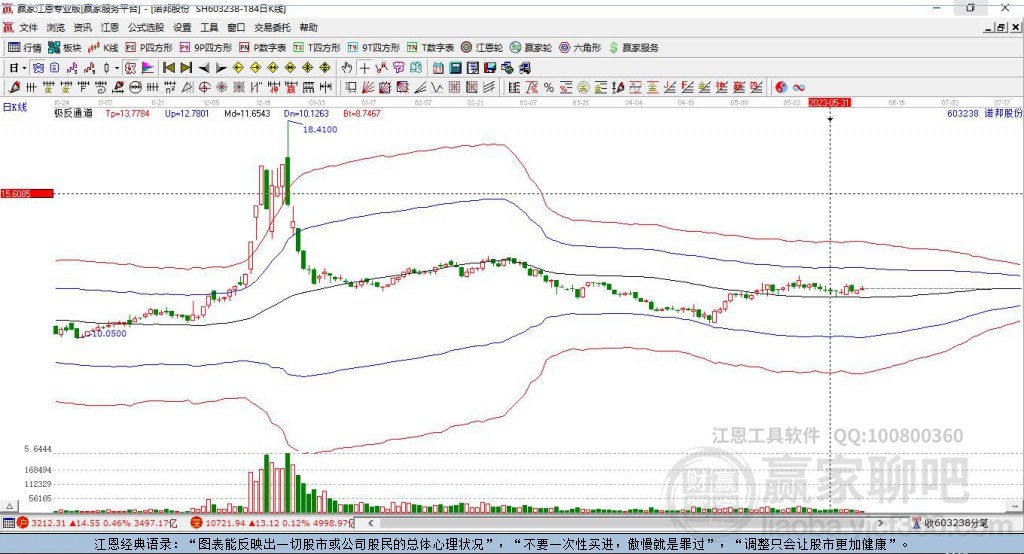1024x554 pixels.
Task: Activate the crosshair cursor tool
Action: point(364,67)
